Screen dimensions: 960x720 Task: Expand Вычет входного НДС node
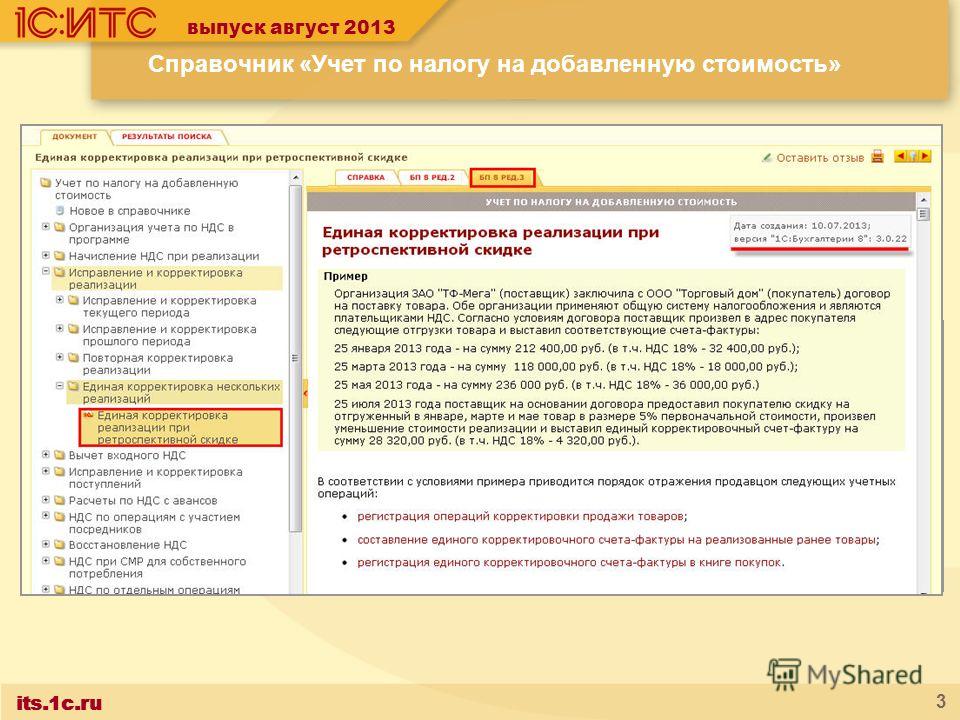click(x=45, y=454)
